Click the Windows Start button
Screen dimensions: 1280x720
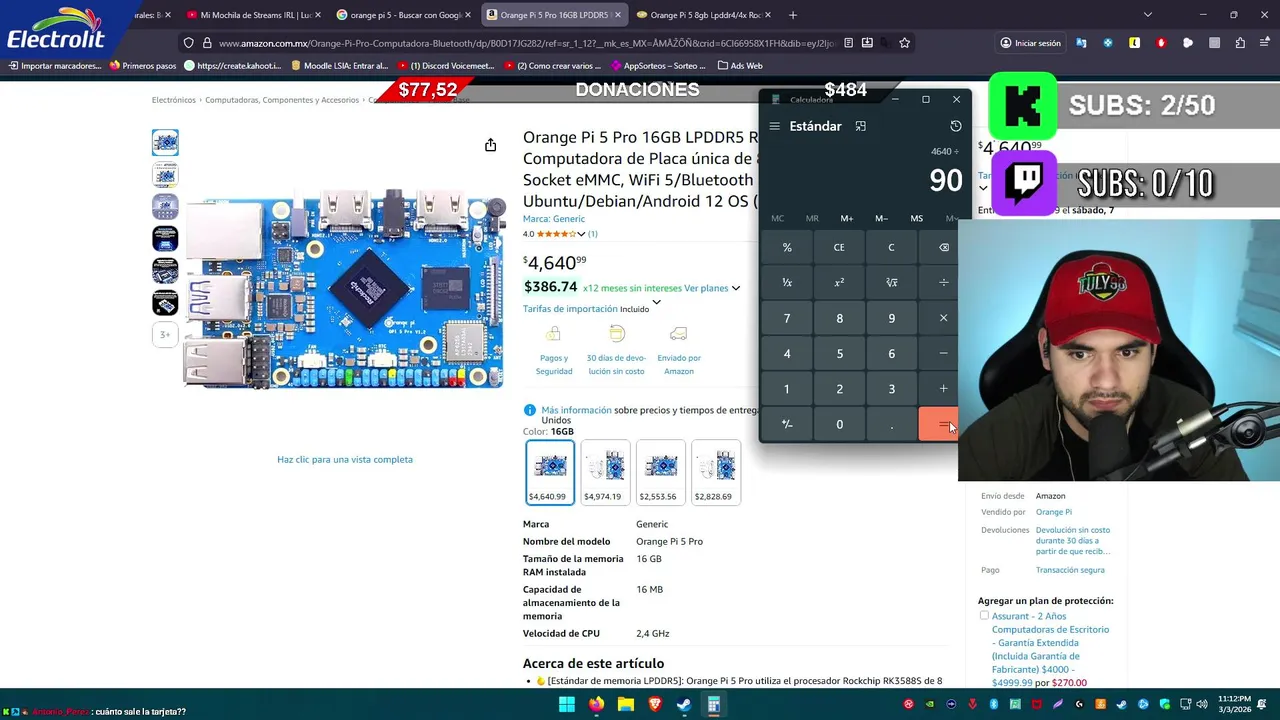[567, 704]
